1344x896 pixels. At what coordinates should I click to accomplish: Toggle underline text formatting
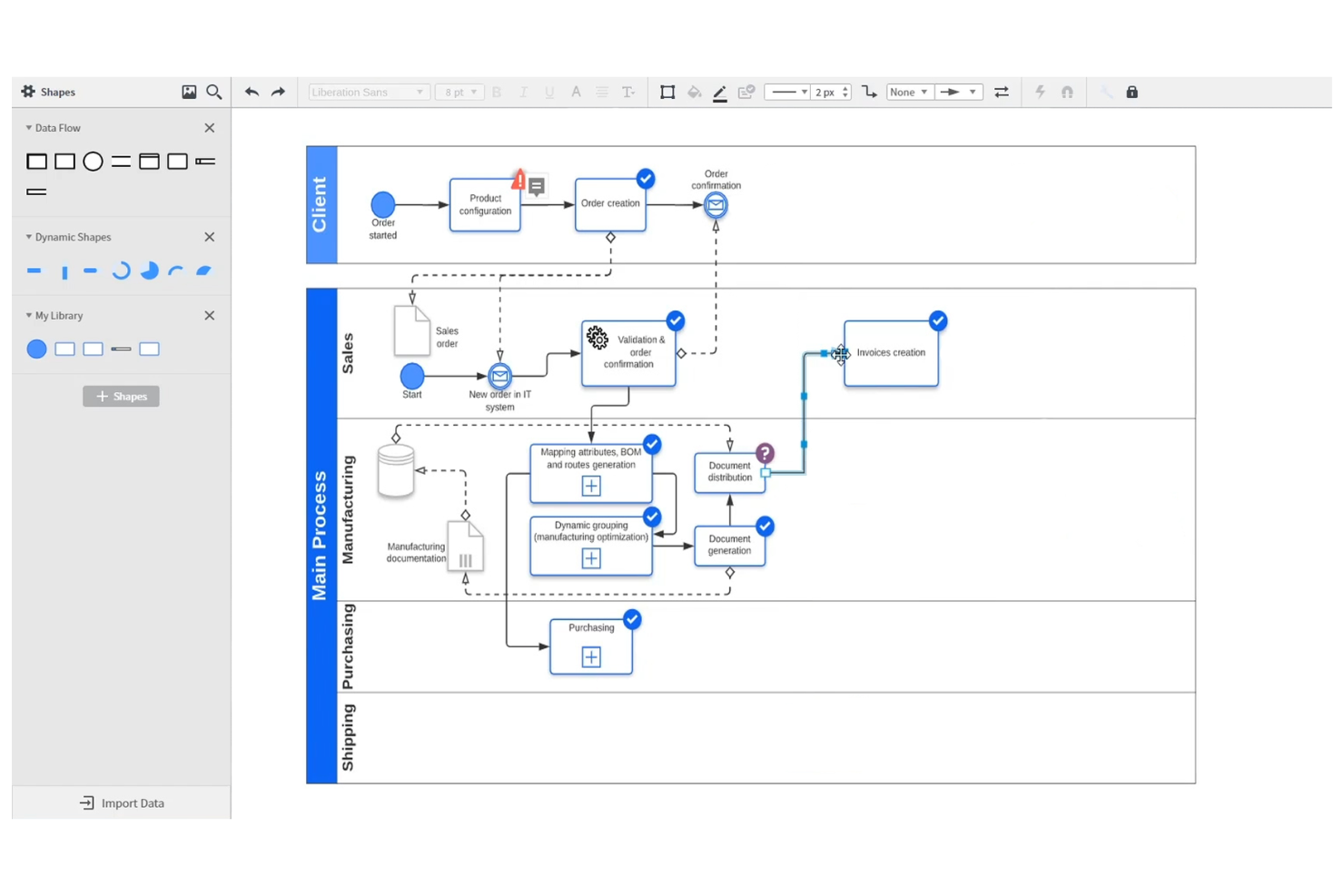(x=549, y=92)
